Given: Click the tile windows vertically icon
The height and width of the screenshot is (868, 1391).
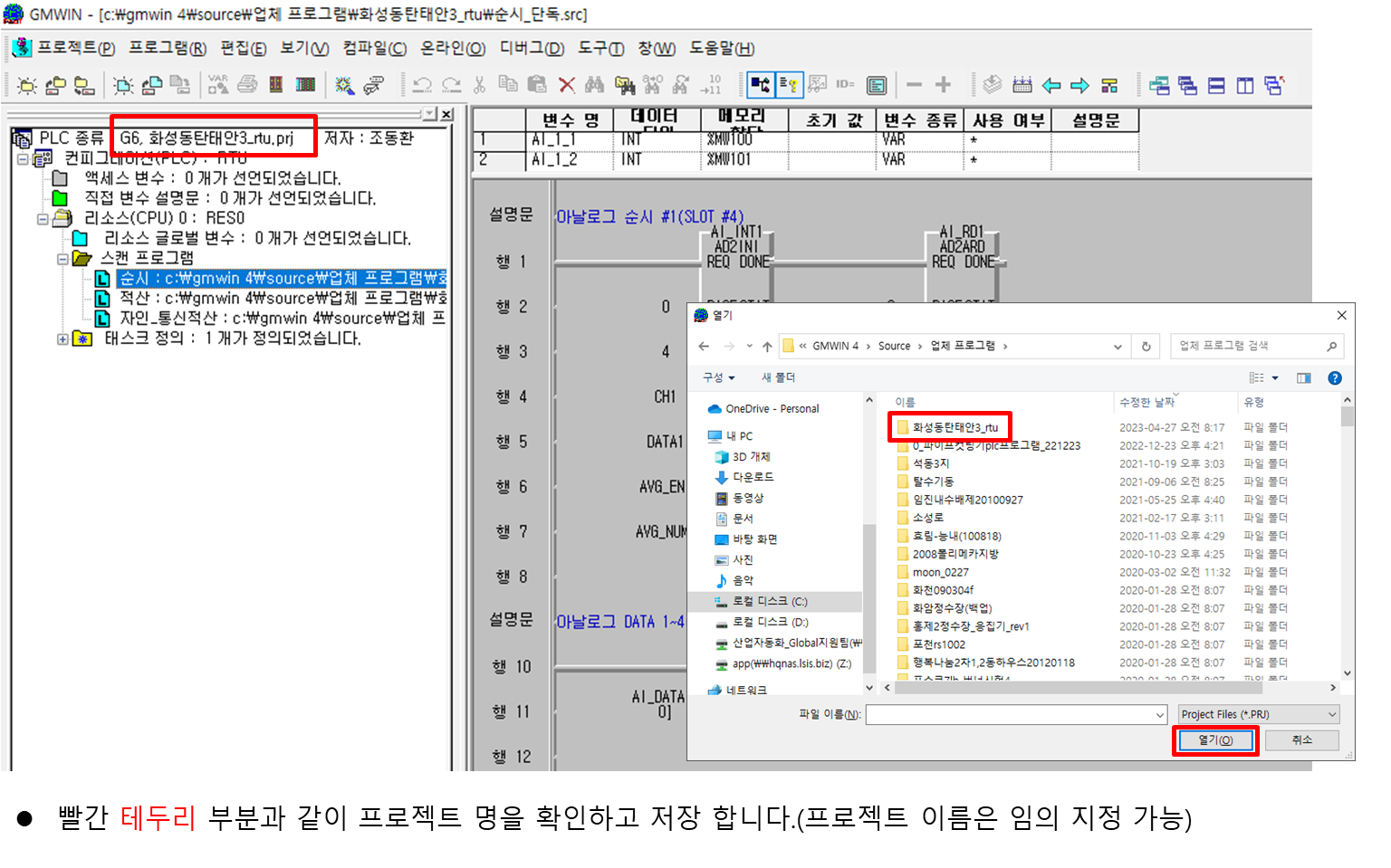Looking at the screenshot, I should pyautogui.click(x=1246, y=85).
